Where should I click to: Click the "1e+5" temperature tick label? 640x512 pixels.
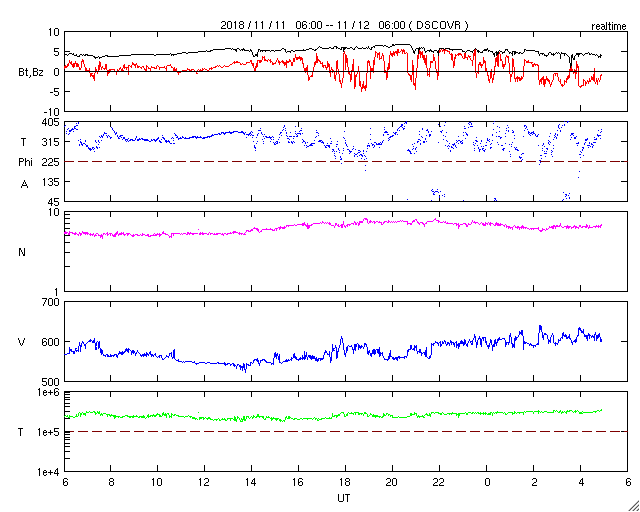click(48, 432)
